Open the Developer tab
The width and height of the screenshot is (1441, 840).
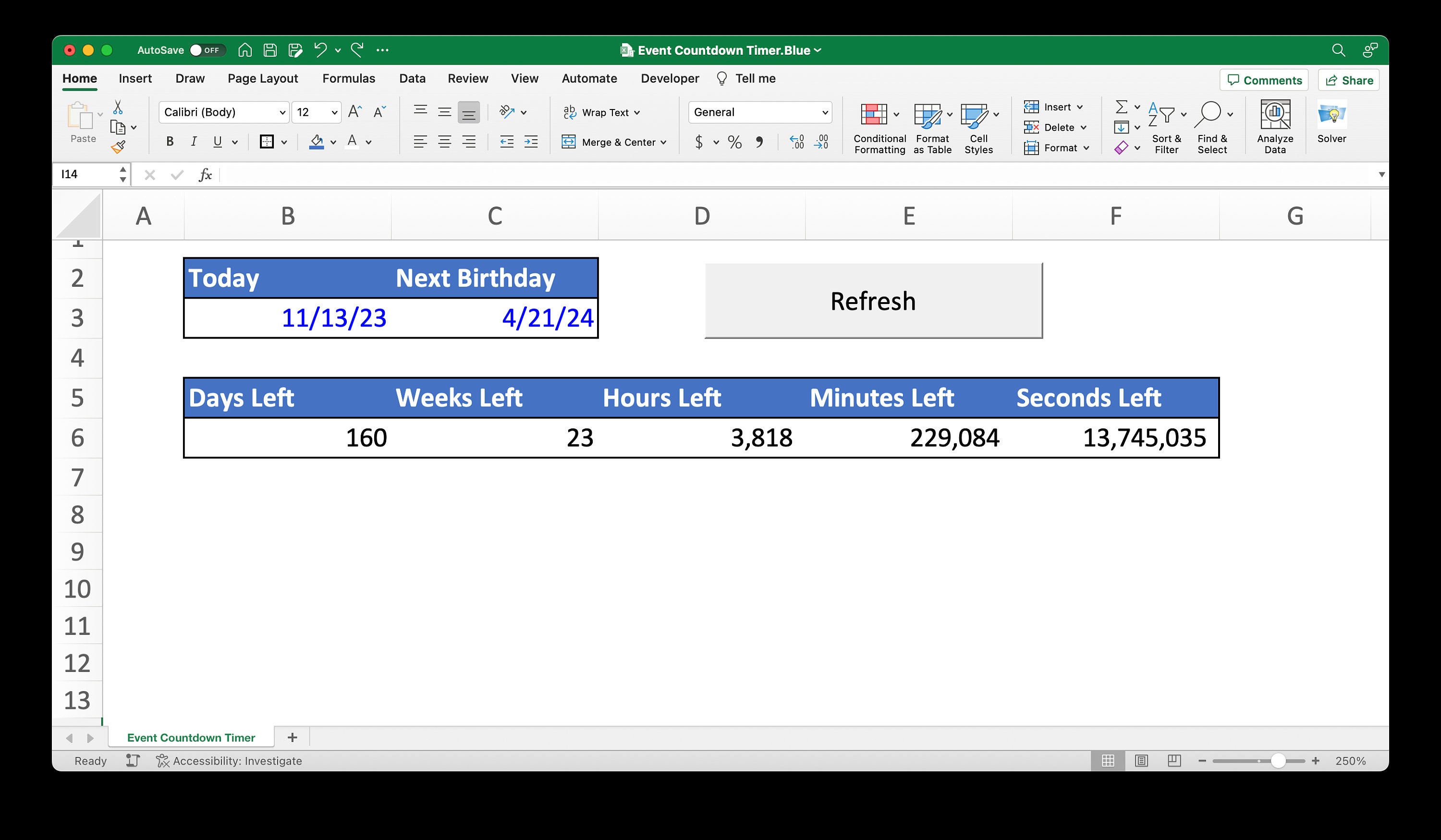click(669, 78)
